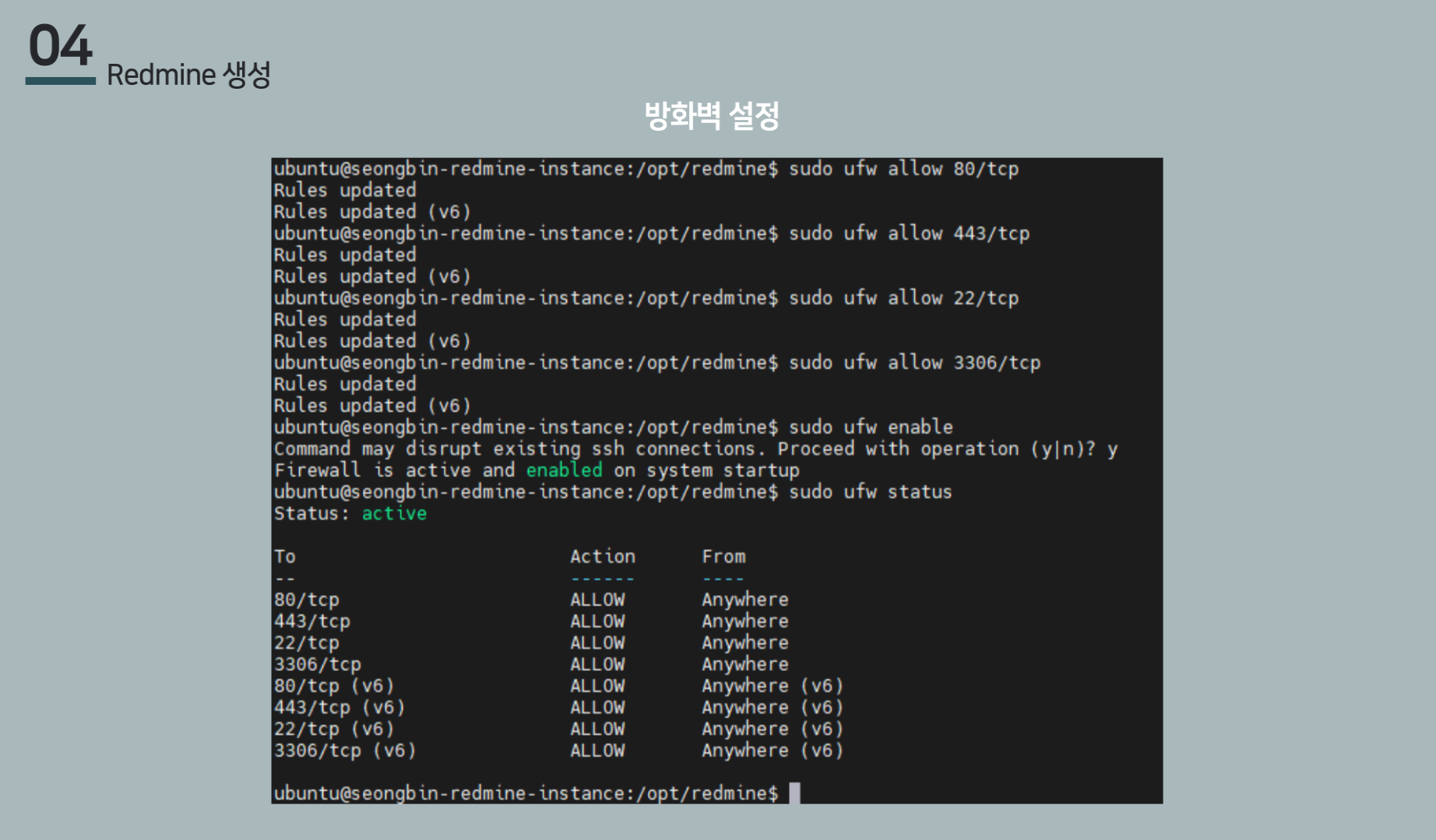Click the 'sudo ufw status' command

[x=870, y=492]
